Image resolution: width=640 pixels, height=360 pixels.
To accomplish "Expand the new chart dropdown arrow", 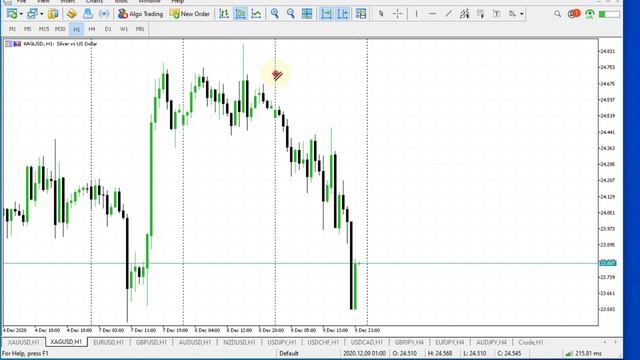I will [x=21, y=14].
